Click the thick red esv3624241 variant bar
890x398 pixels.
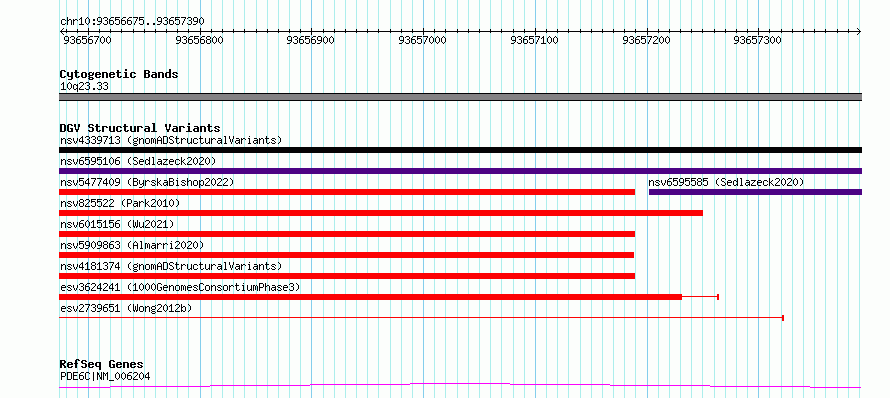click(x=370, y=297)
